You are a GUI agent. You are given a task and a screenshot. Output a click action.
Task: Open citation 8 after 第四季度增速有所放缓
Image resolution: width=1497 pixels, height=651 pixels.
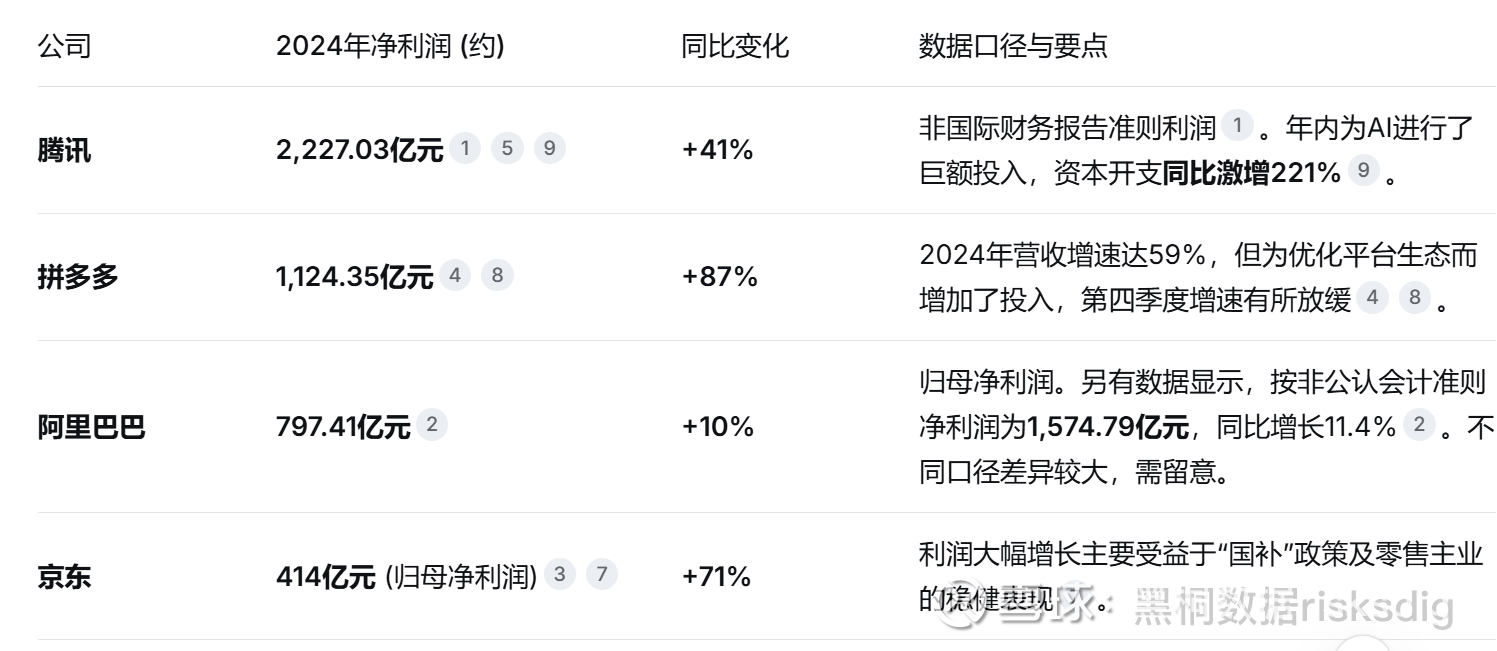tap(1414, 298)
